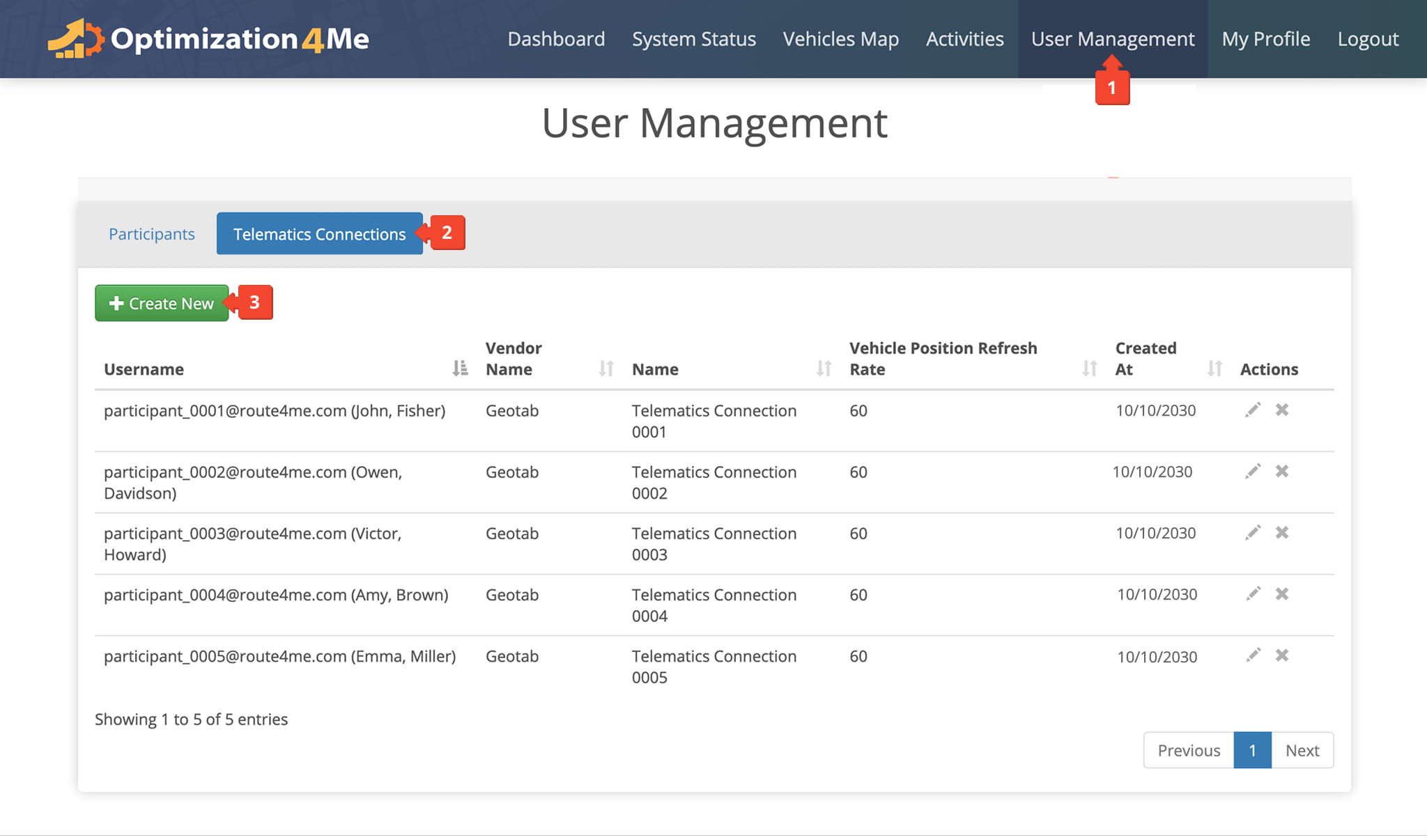Delete Telematics Connection 0002 with X icon
The width and height of the screenshot is (1427, 840).
point(1282,471)
